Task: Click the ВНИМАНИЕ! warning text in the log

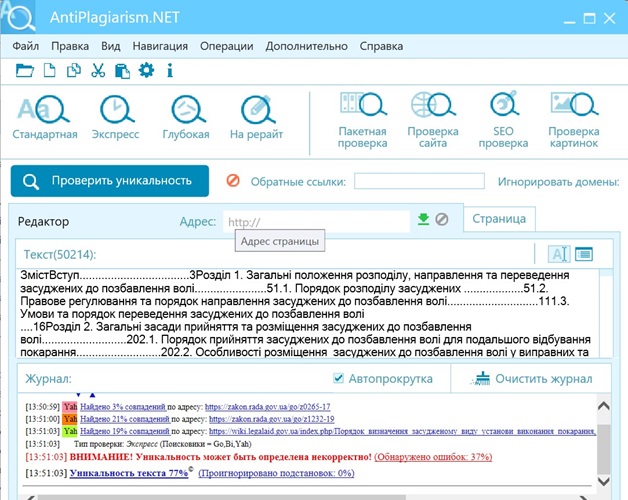Action: 220,457
